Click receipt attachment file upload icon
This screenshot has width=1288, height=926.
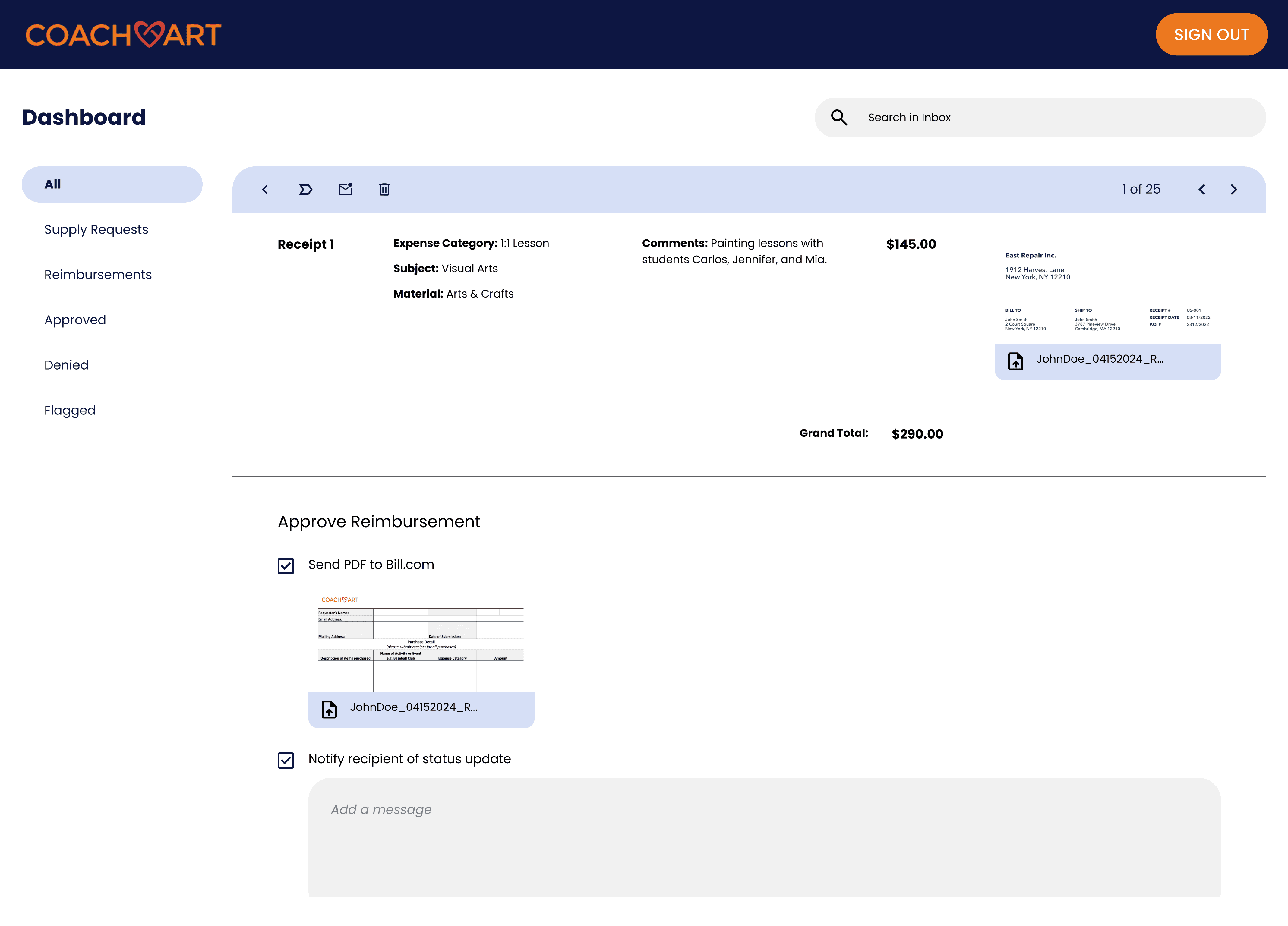pyautogui.click(x=1015, y=361)
